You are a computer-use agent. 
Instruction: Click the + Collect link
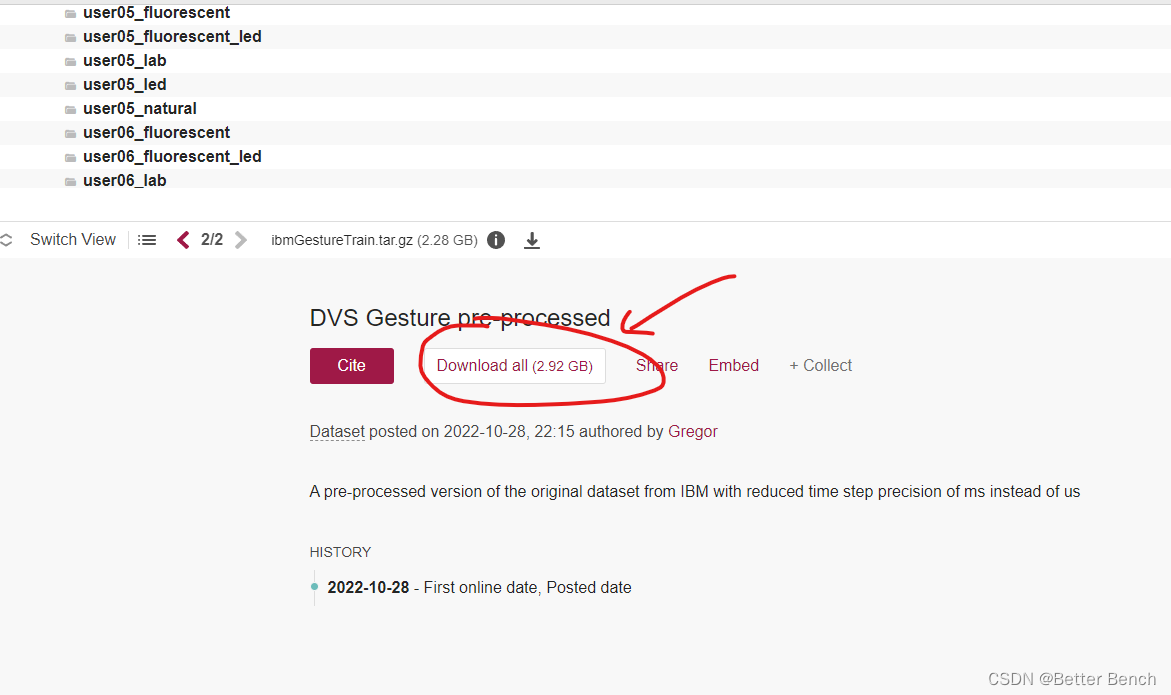[x=821, y=365]
